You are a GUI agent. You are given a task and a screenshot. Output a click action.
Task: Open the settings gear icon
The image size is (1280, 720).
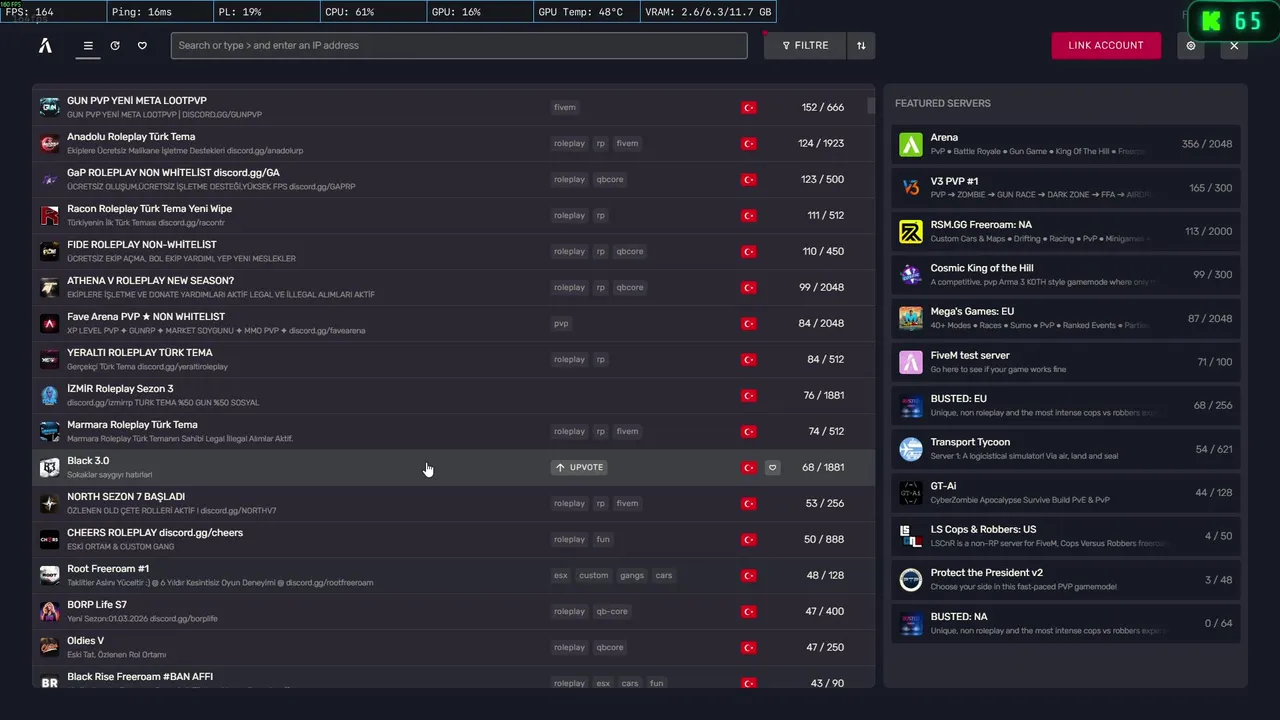[1191, 45]
